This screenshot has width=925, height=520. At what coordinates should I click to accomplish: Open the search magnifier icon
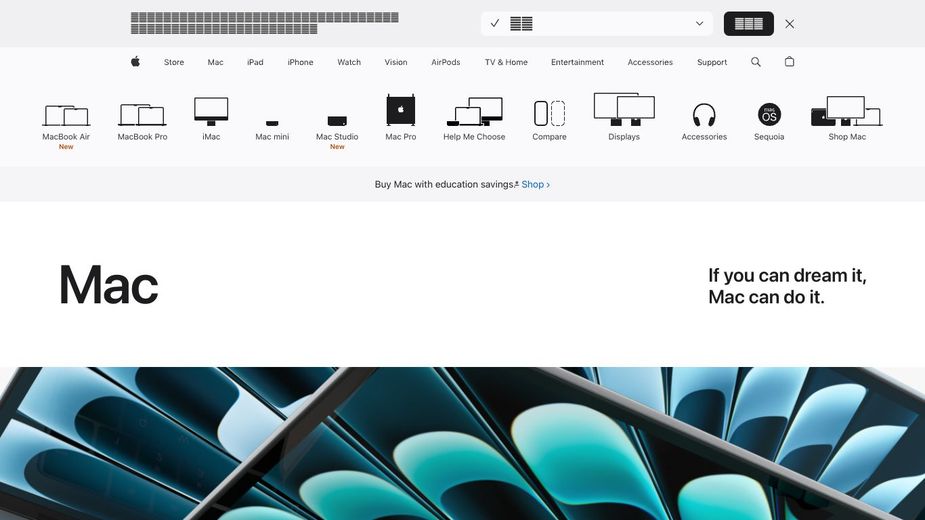[756, 62]
